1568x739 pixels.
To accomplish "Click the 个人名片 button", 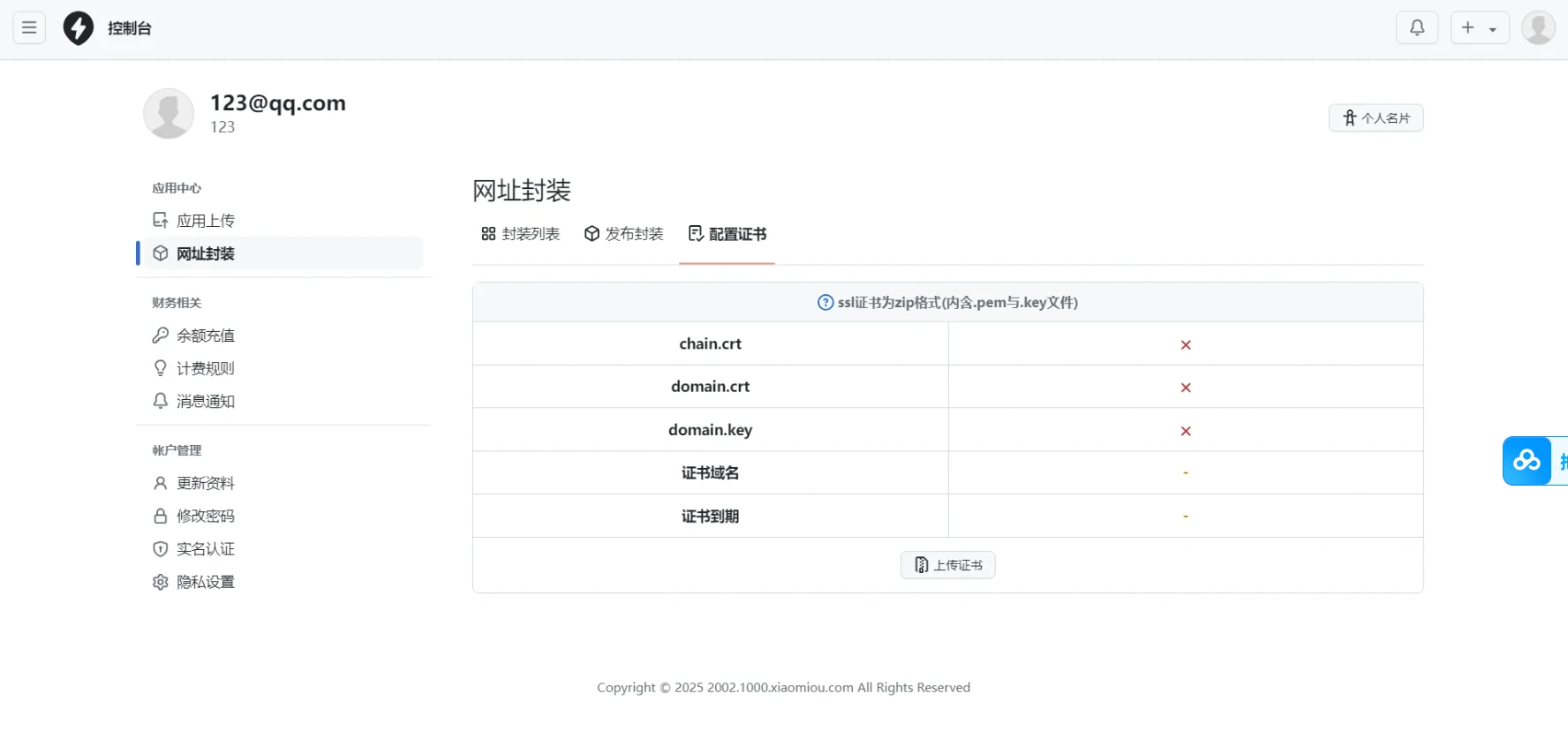I will coord(1376,118).
